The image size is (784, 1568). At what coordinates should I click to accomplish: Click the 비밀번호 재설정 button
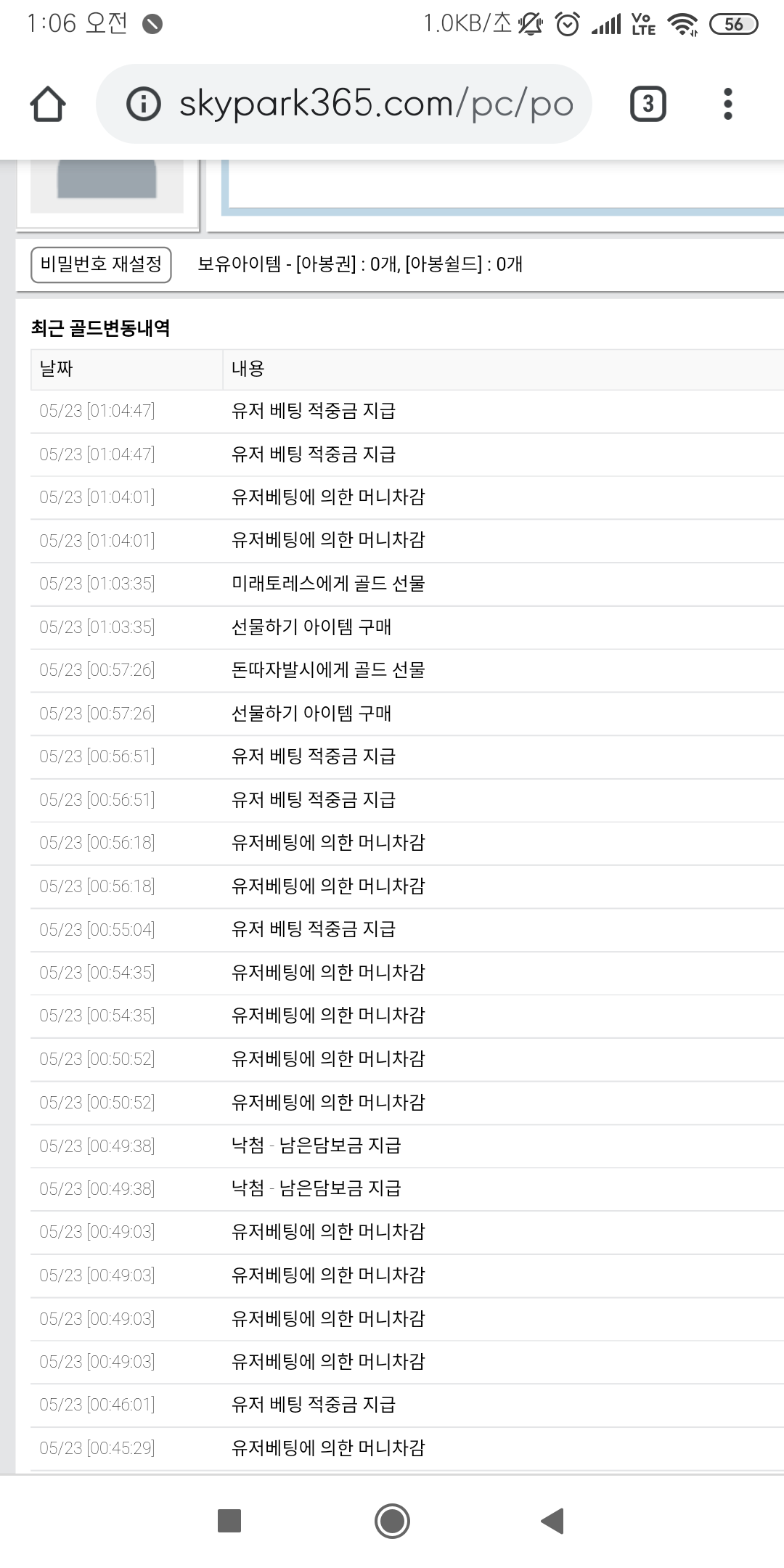101,264
